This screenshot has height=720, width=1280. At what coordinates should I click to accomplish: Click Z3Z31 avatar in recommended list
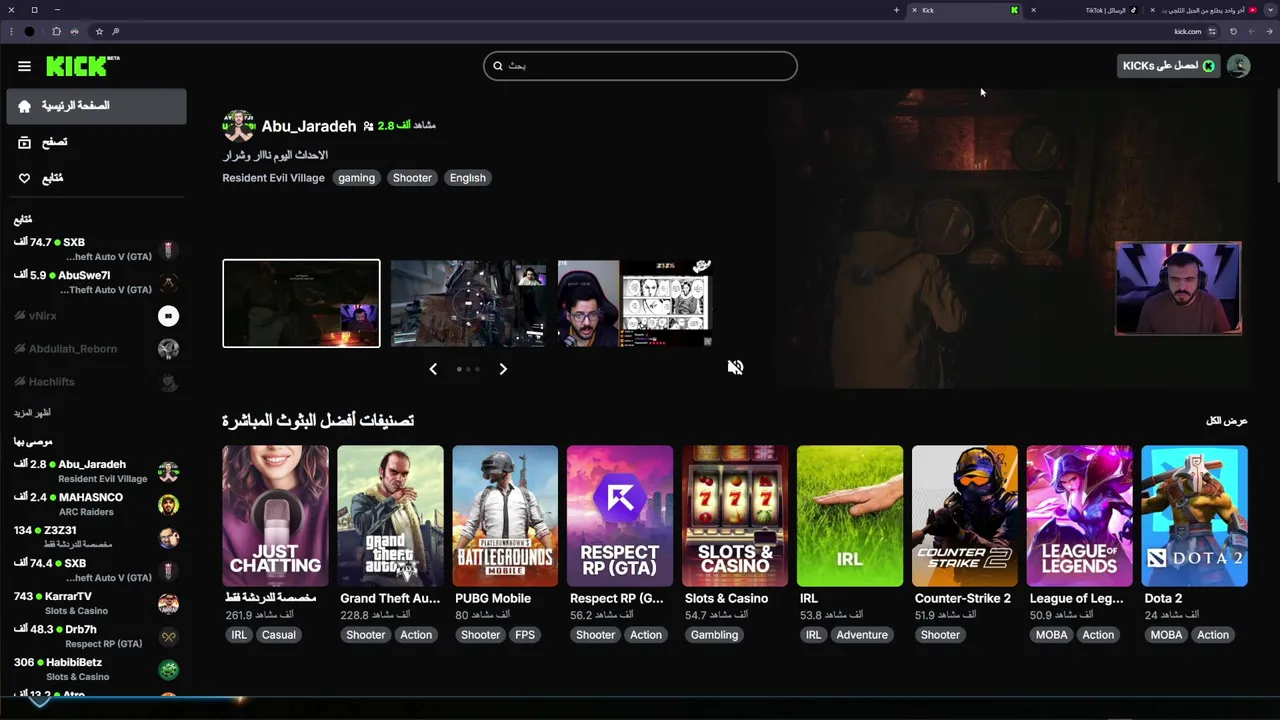click(168, 538)
